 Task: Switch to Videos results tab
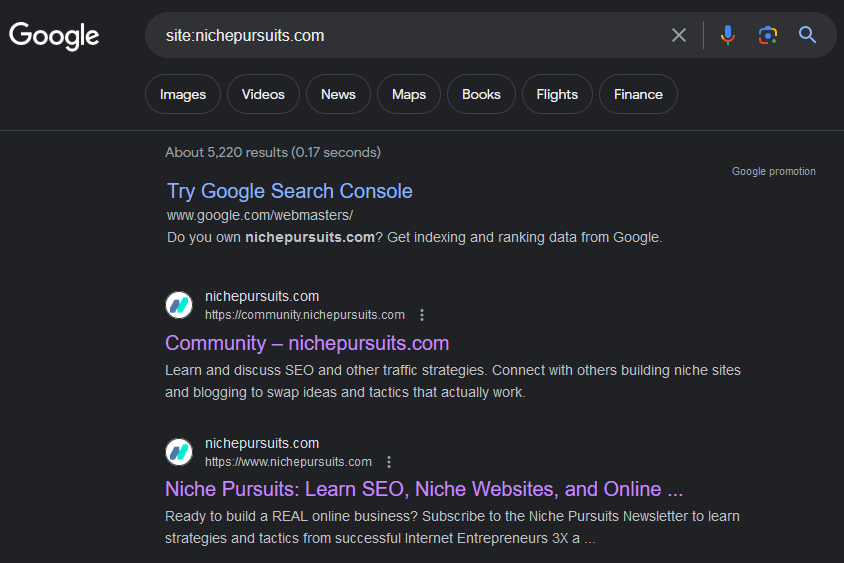[x=263, y=94]
